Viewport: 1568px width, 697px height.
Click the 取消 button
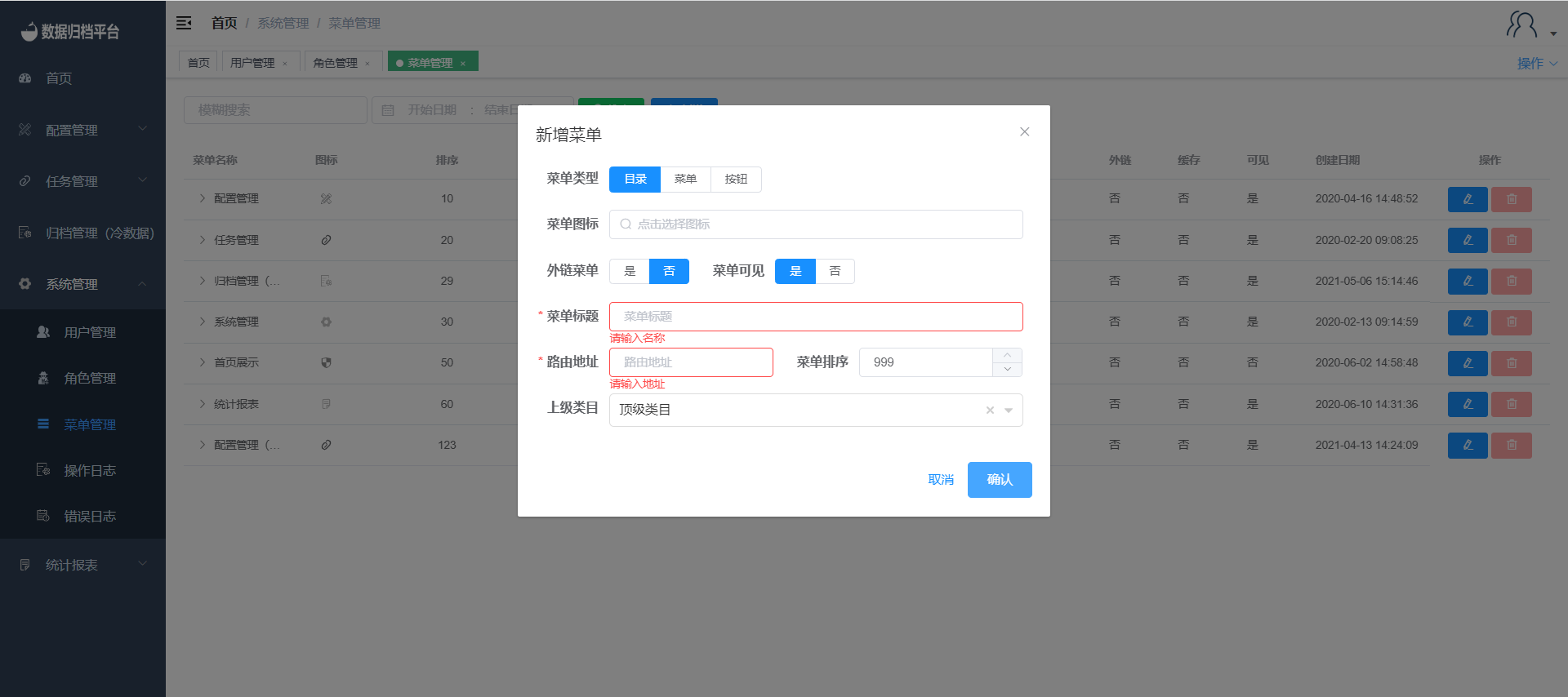(x=941, y=480)
